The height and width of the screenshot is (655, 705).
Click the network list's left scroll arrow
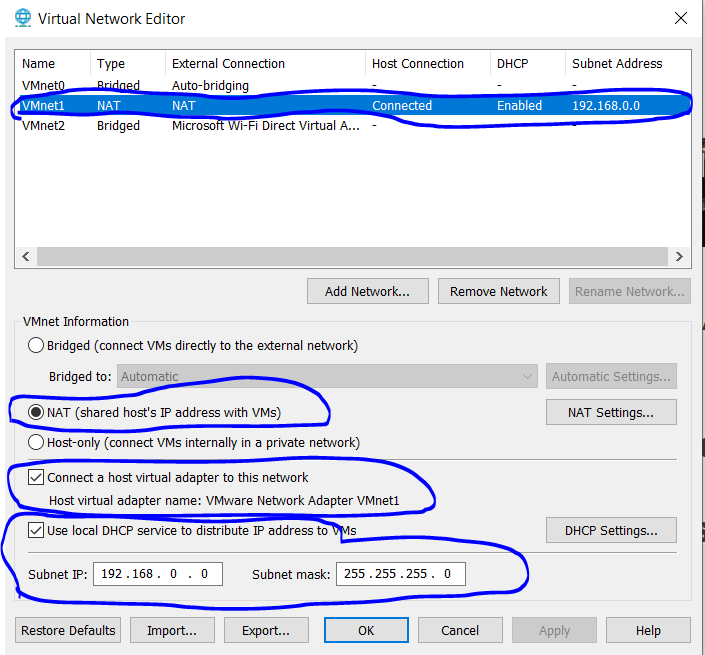tap(26, 256)
